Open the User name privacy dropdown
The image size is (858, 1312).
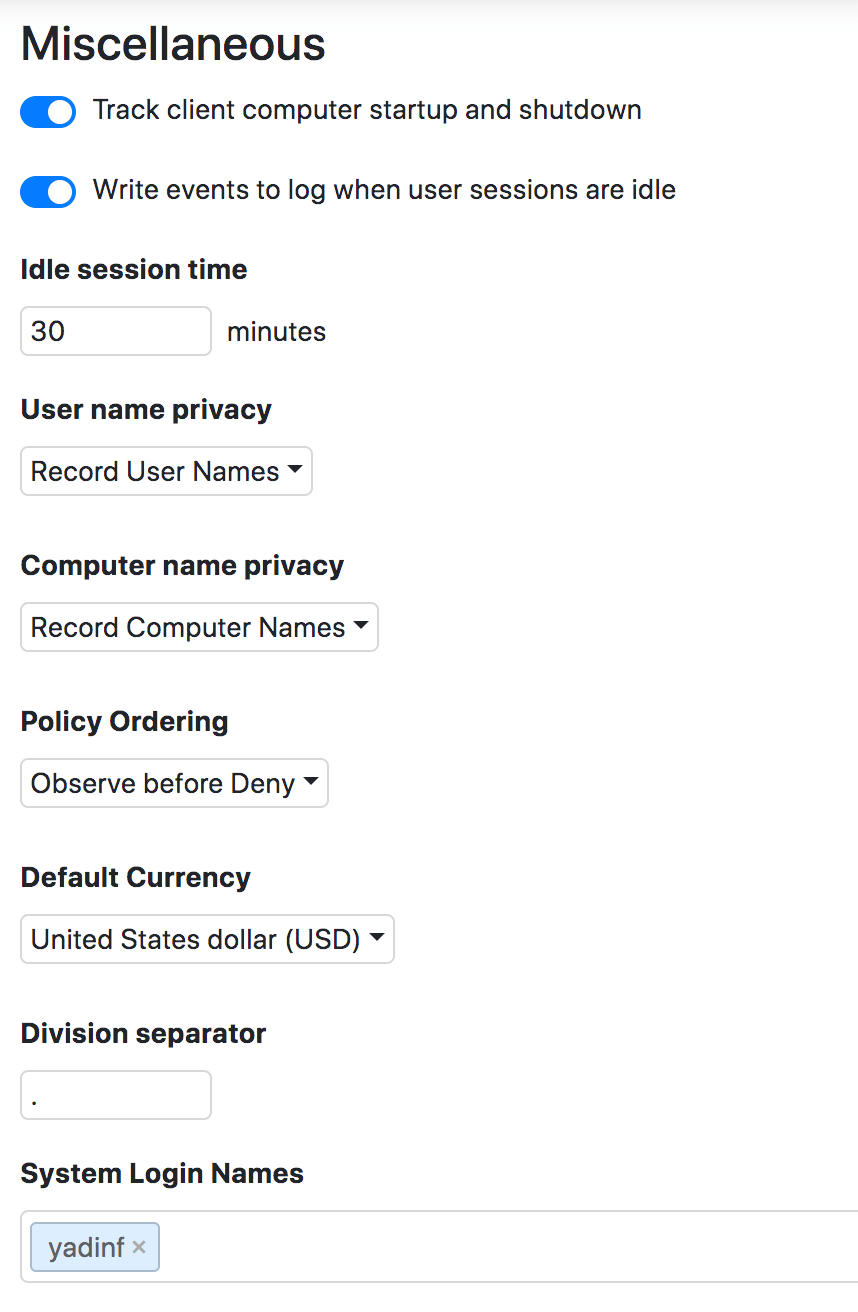coord(165,470)
